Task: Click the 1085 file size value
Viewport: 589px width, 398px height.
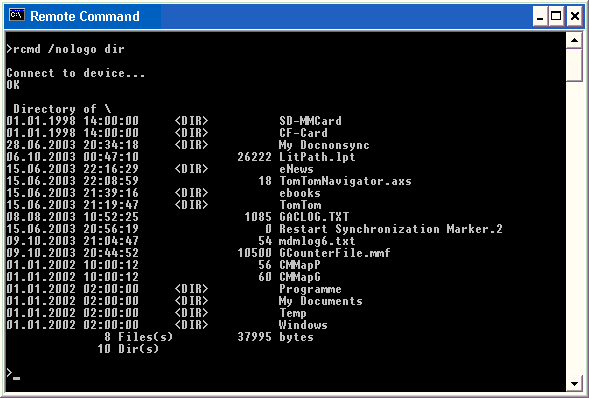Action: click(x=258, y=217)
